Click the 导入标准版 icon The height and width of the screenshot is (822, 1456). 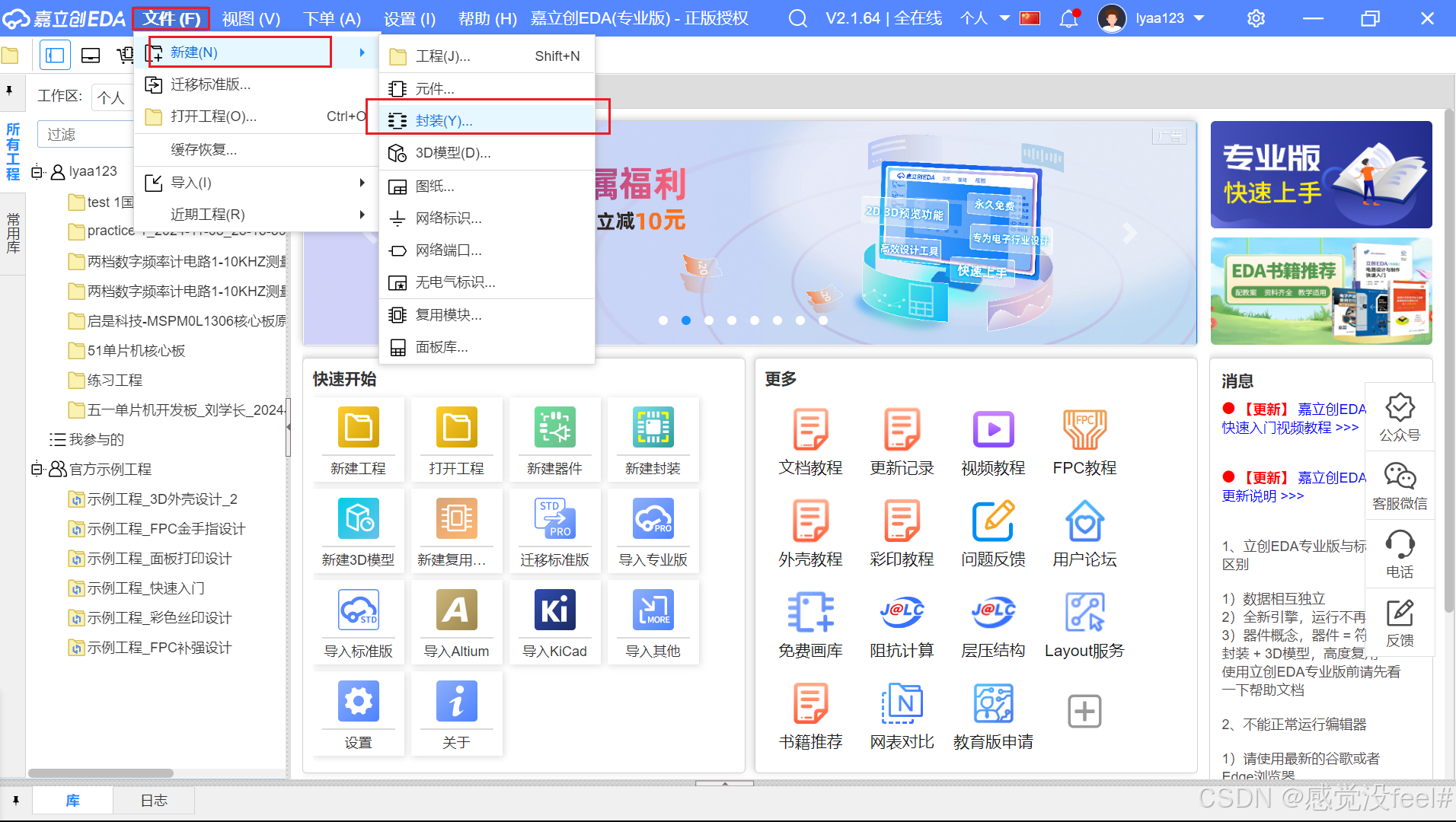(x=358, y=610)
